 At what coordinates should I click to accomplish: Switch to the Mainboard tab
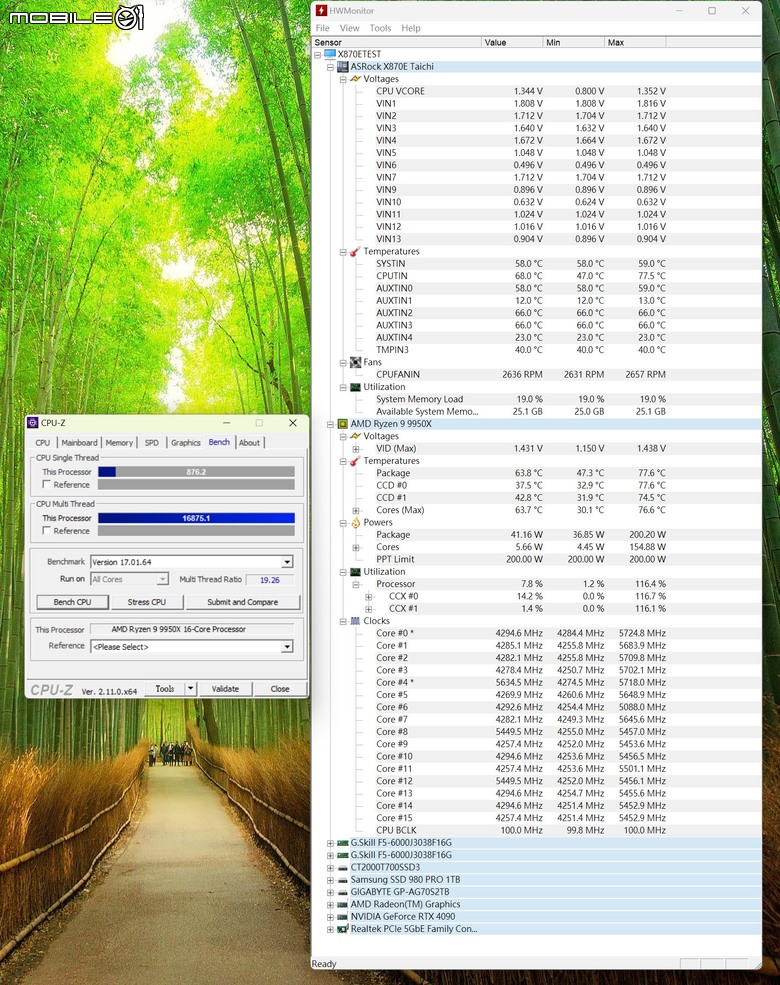(x=79, y=442)
